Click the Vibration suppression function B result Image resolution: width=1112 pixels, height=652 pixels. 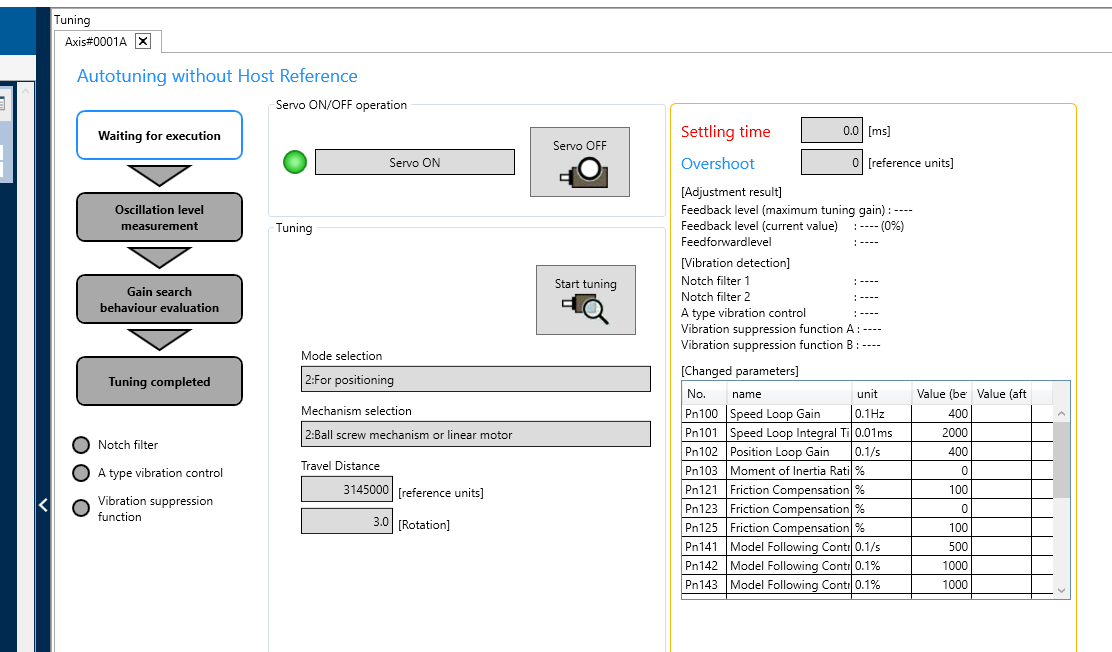tap(781, 345)
